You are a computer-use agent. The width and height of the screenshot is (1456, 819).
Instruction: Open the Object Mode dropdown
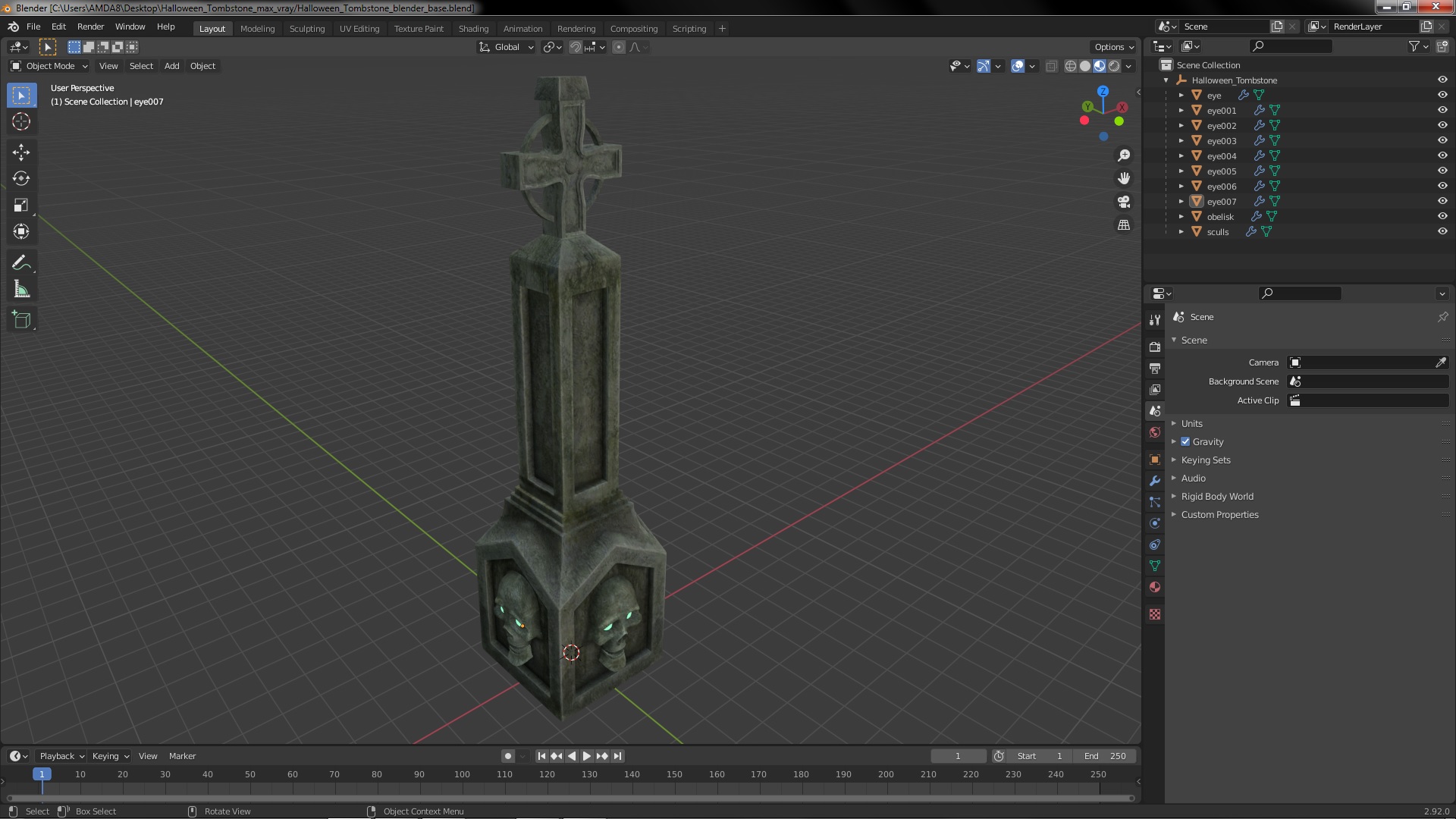coord(49,66)
